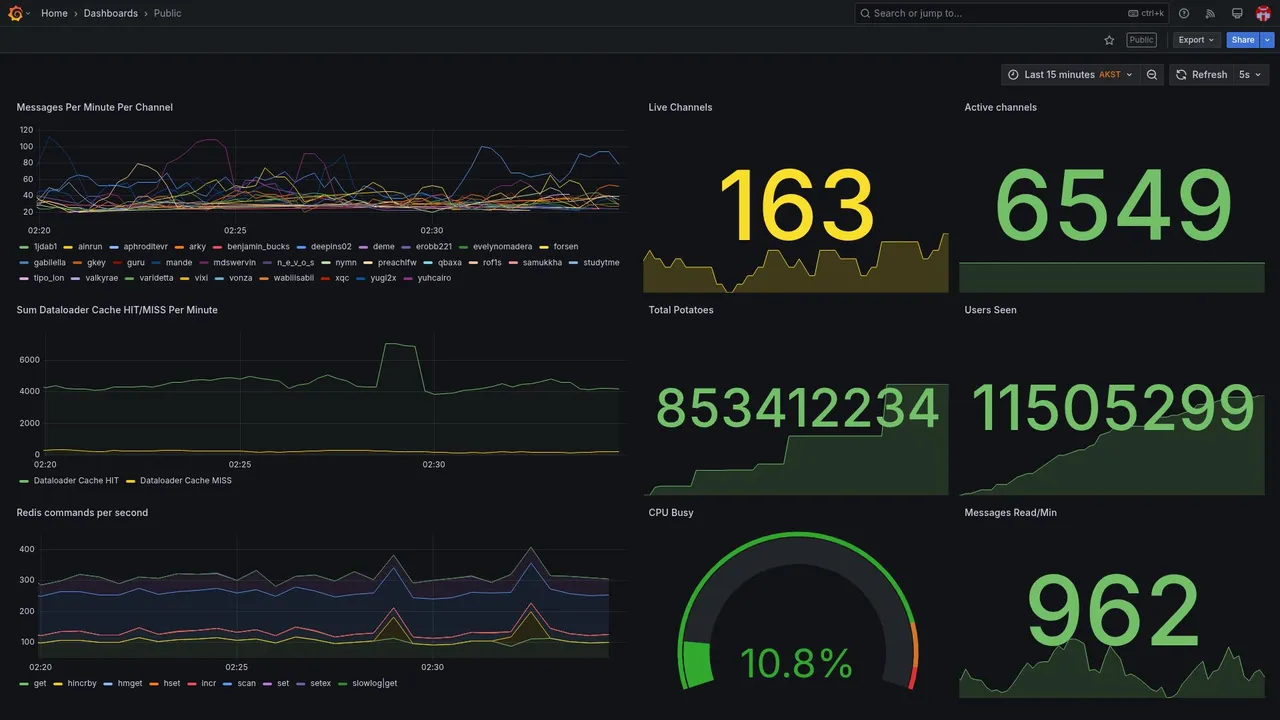Go to Home in the breadcrumb

click(x=54, y=13)
